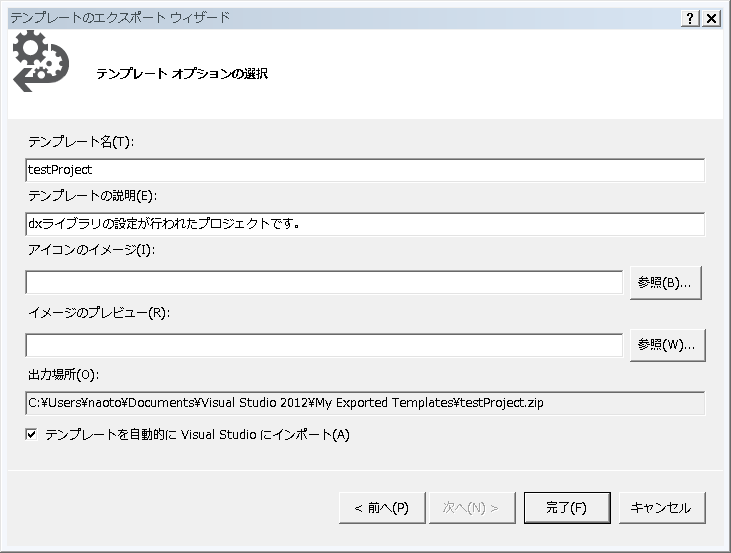731x553 pixels.
Task: Click the preview image path field
Action: [x=324, y=345]
